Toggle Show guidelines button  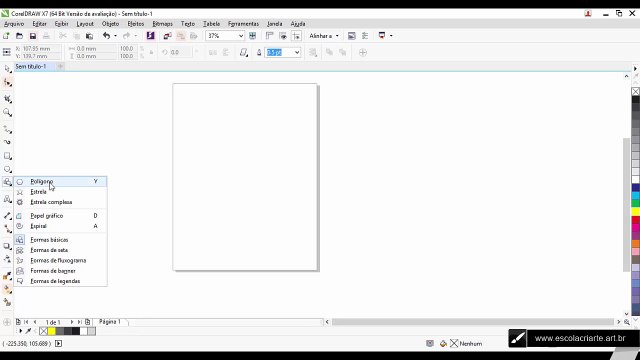(x=296, y=36)
